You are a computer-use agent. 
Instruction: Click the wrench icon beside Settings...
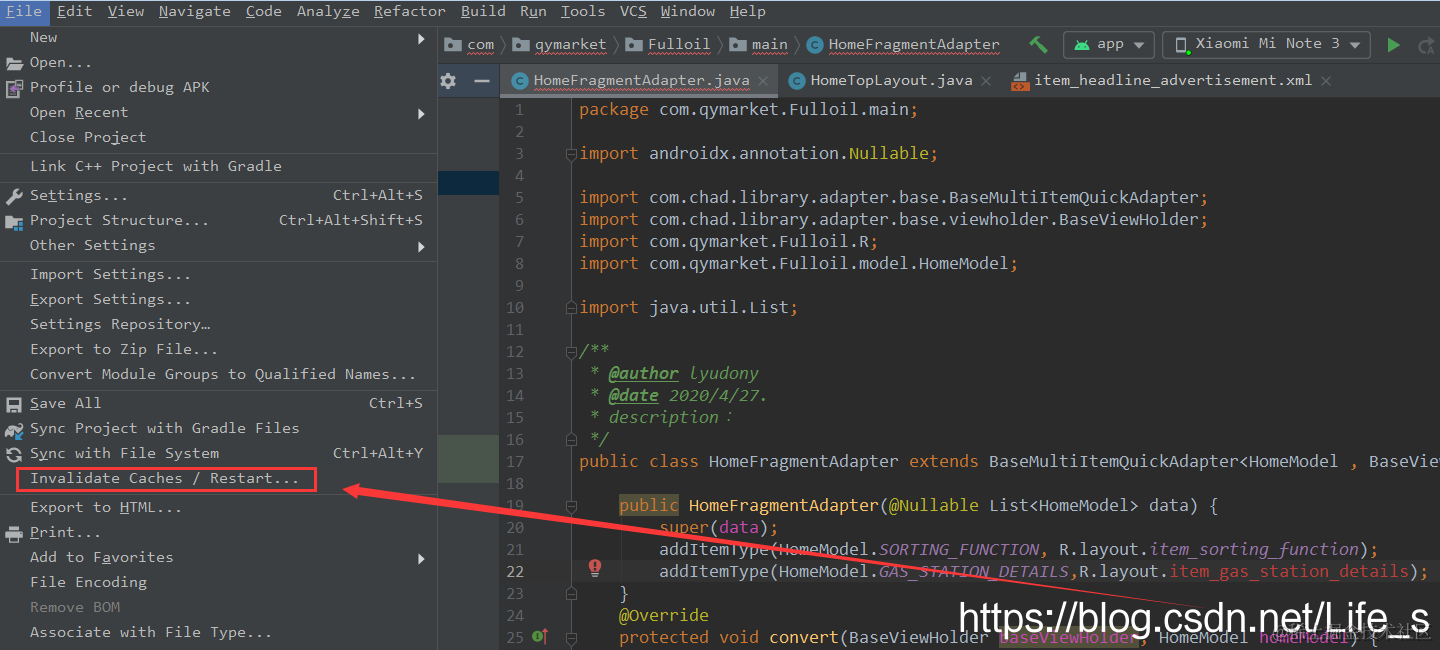pos(14,196)
